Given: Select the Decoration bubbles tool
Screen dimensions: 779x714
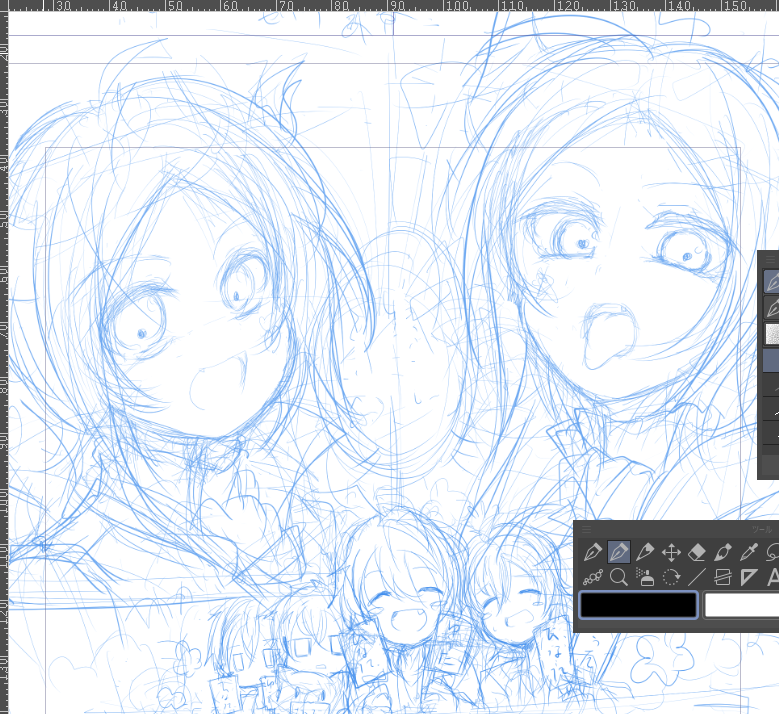Looking at the screenshot, I should coord(592,577).
